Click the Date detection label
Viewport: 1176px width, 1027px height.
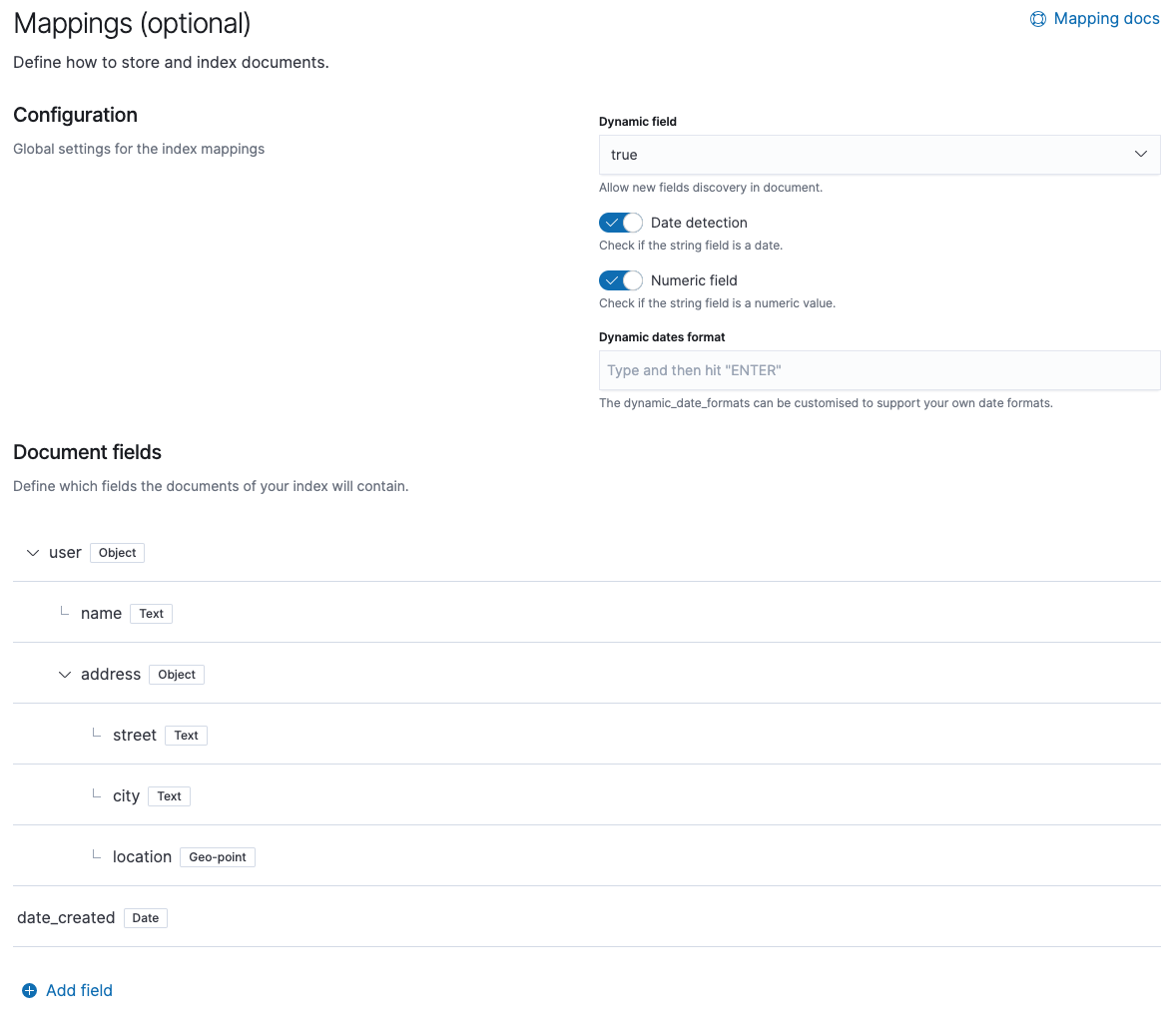point(699,223)
